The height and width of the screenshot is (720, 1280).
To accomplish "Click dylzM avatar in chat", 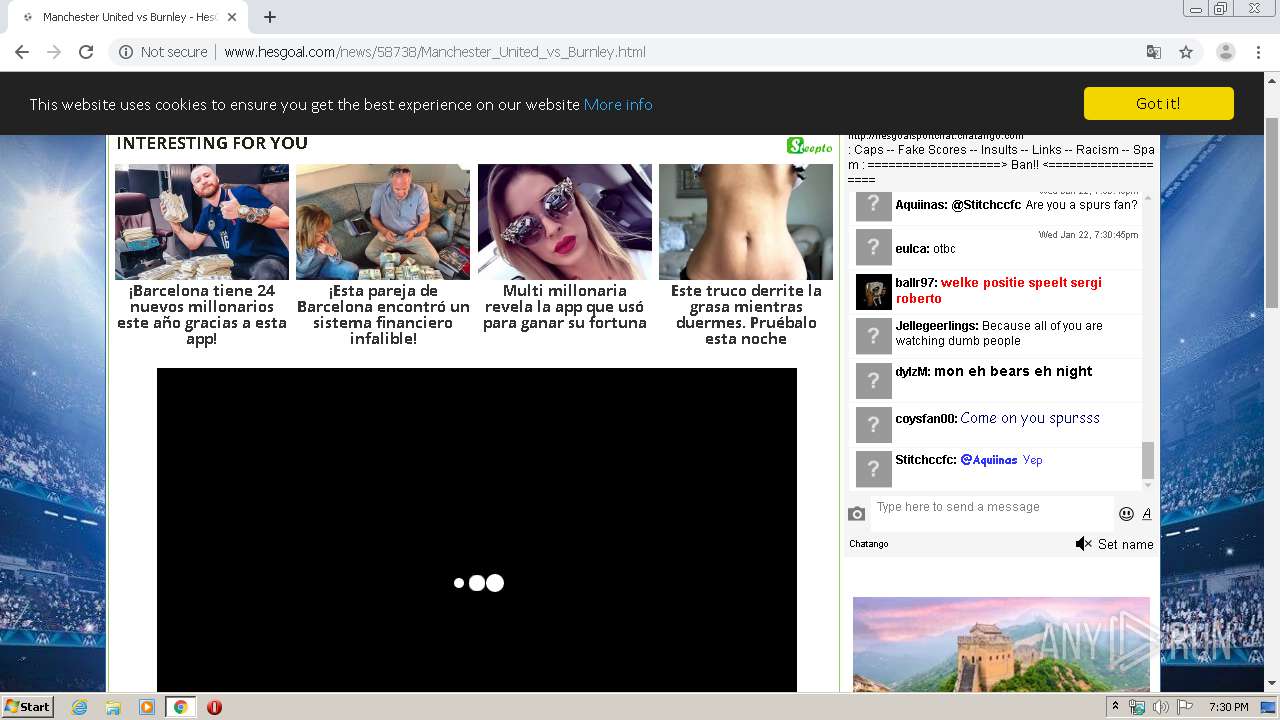I will [873, 380].
